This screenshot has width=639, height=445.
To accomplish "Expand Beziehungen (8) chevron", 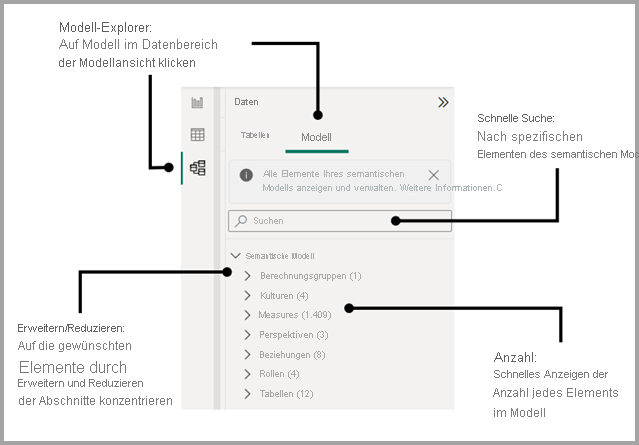I will click(247, 355).
